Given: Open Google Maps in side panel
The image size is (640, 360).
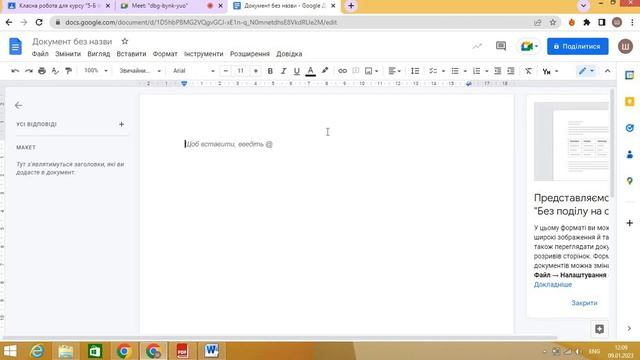Looking at the screenshot, I should (x=629, y=181).
